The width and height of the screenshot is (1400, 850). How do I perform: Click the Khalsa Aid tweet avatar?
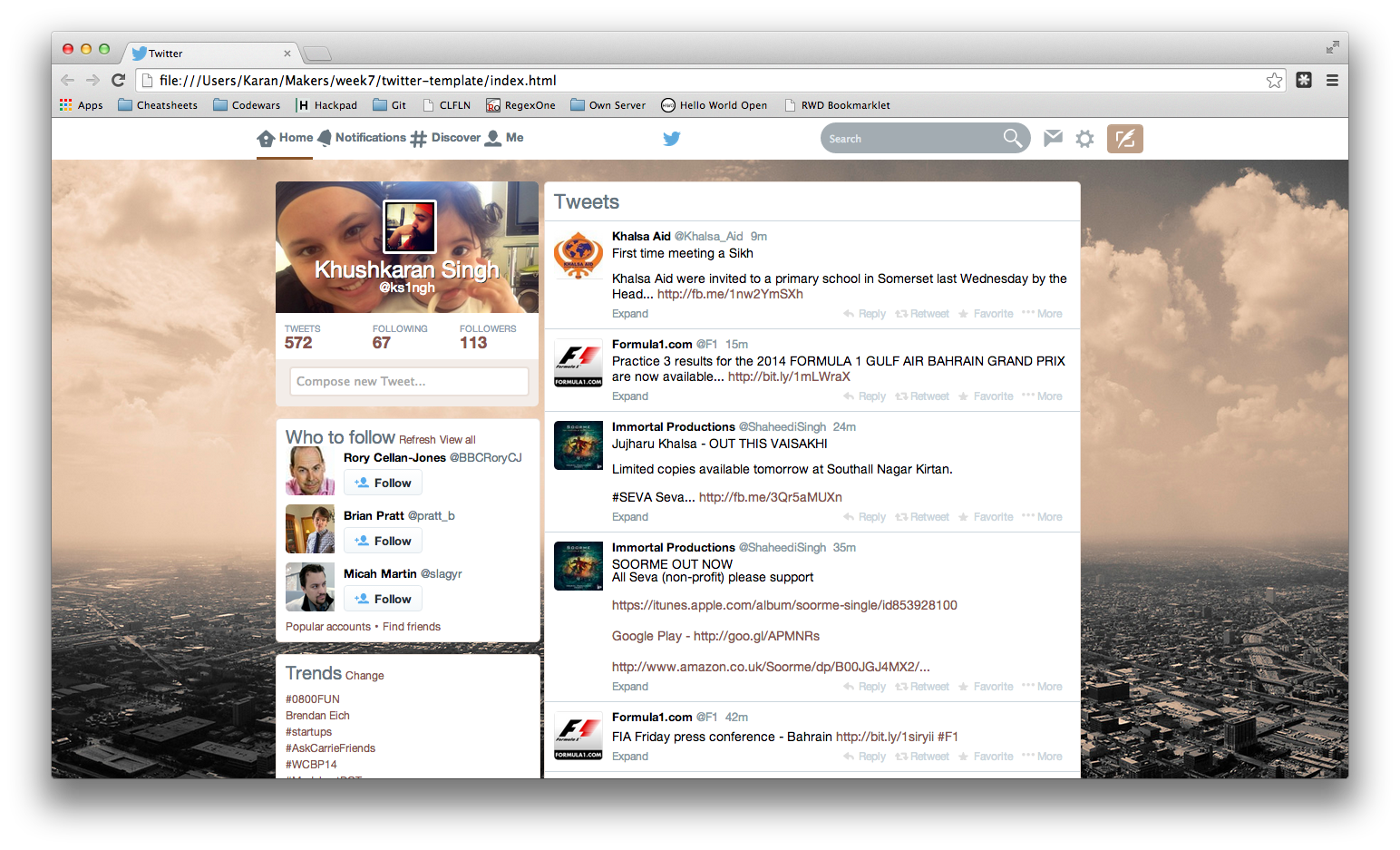(x=578, y=255)
